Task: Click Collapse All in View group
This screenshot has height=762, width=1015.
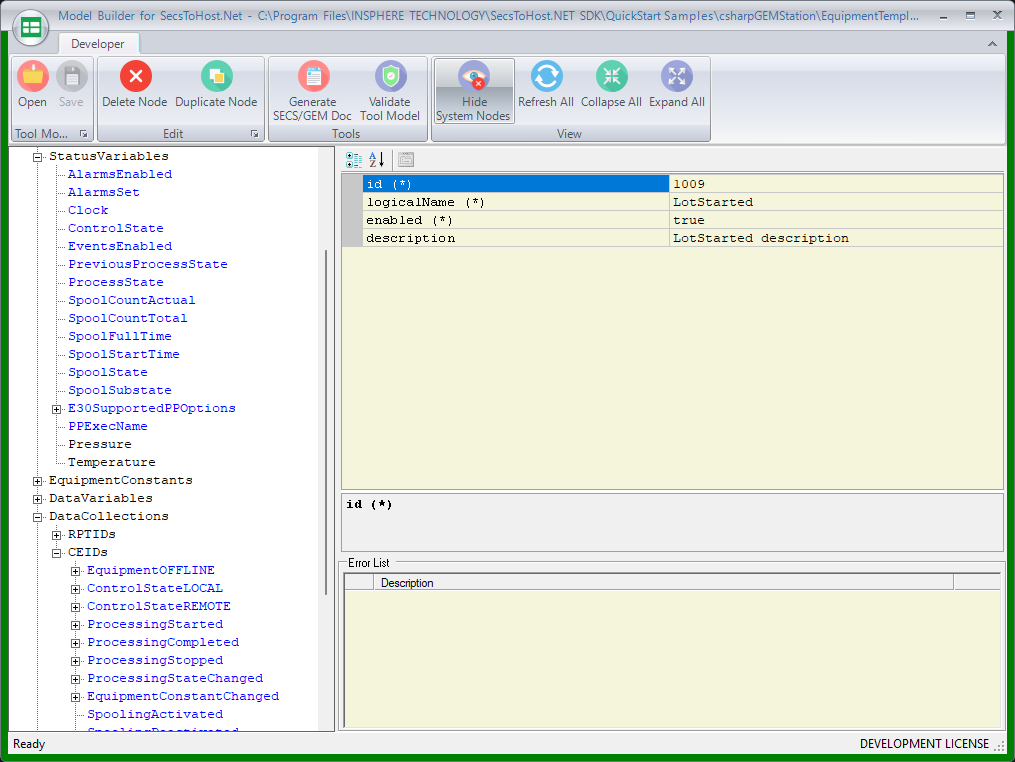Action: 611,78
